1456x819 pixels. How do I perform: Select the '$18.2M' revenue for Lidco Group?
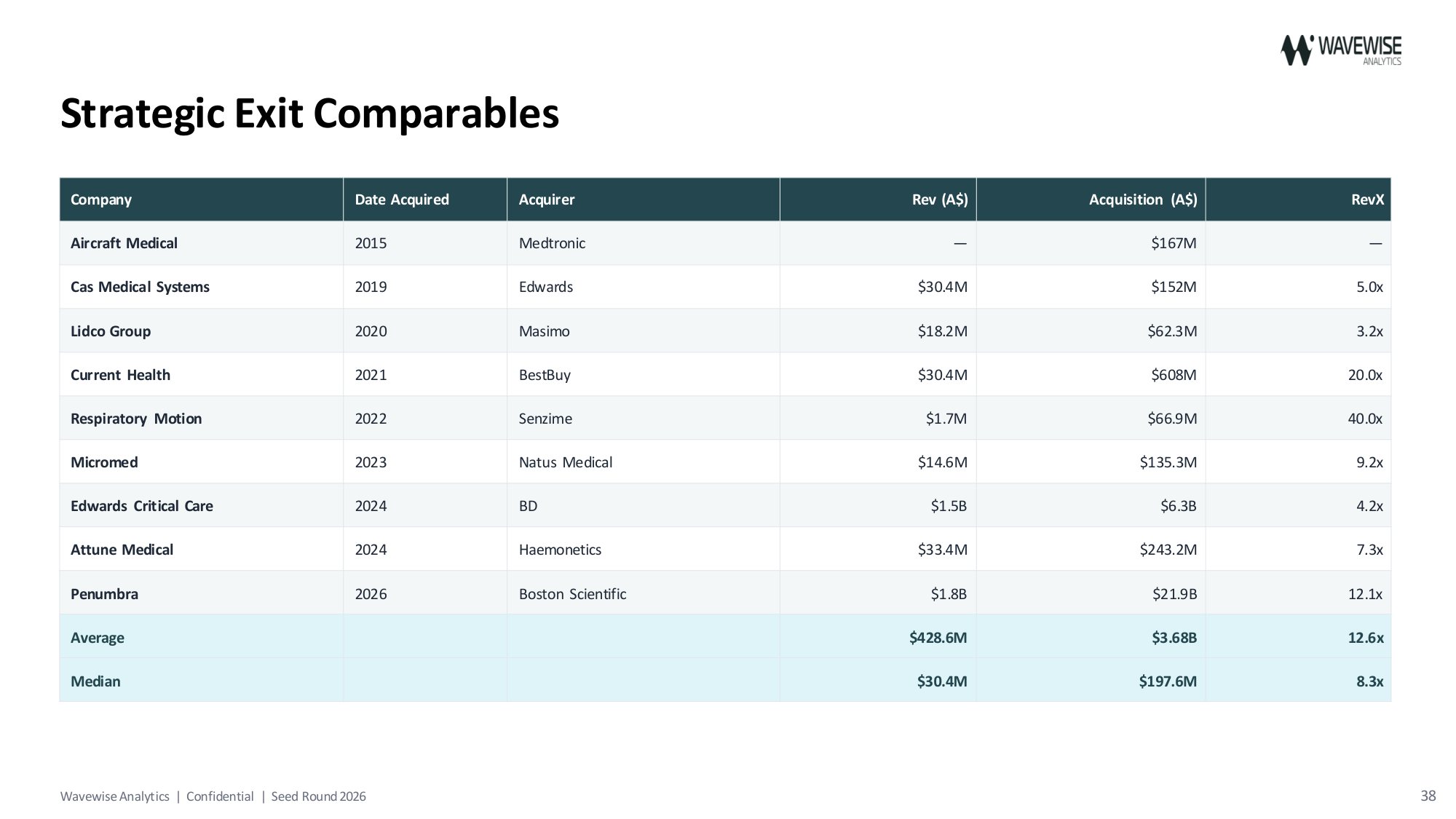point(942,331)
